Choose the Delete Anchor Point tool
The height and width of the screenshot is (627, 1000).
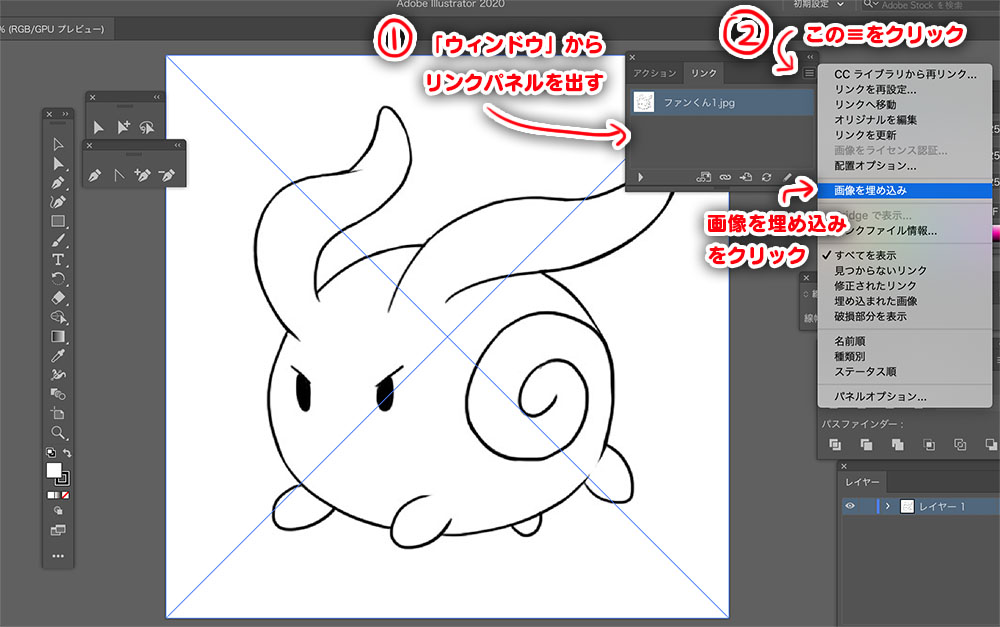click(166, 175)
